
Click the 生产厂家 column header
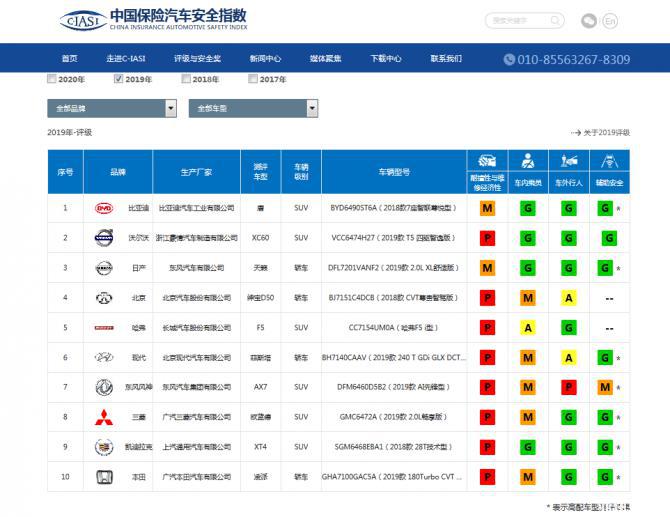197,172
